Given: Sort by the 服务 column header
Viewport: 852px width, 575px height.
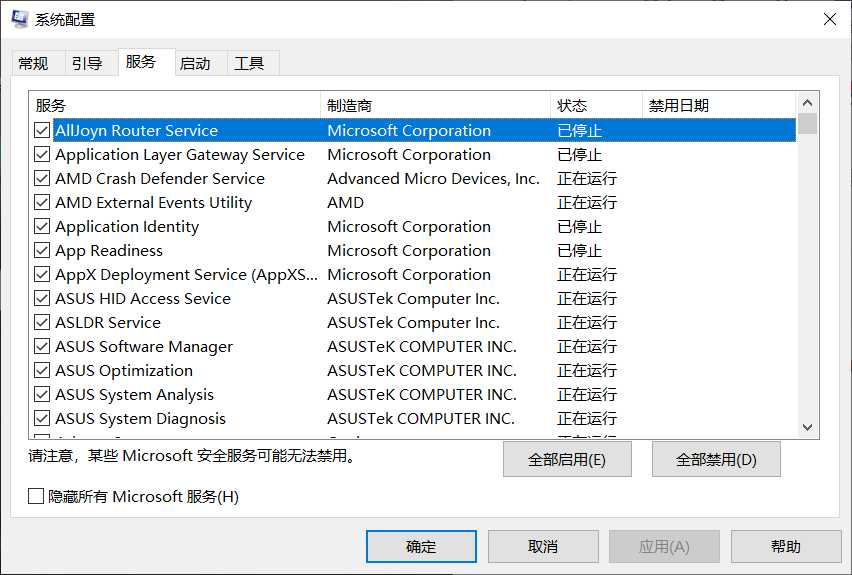Looking at the screenshot, I should click(x=174, y=105).
